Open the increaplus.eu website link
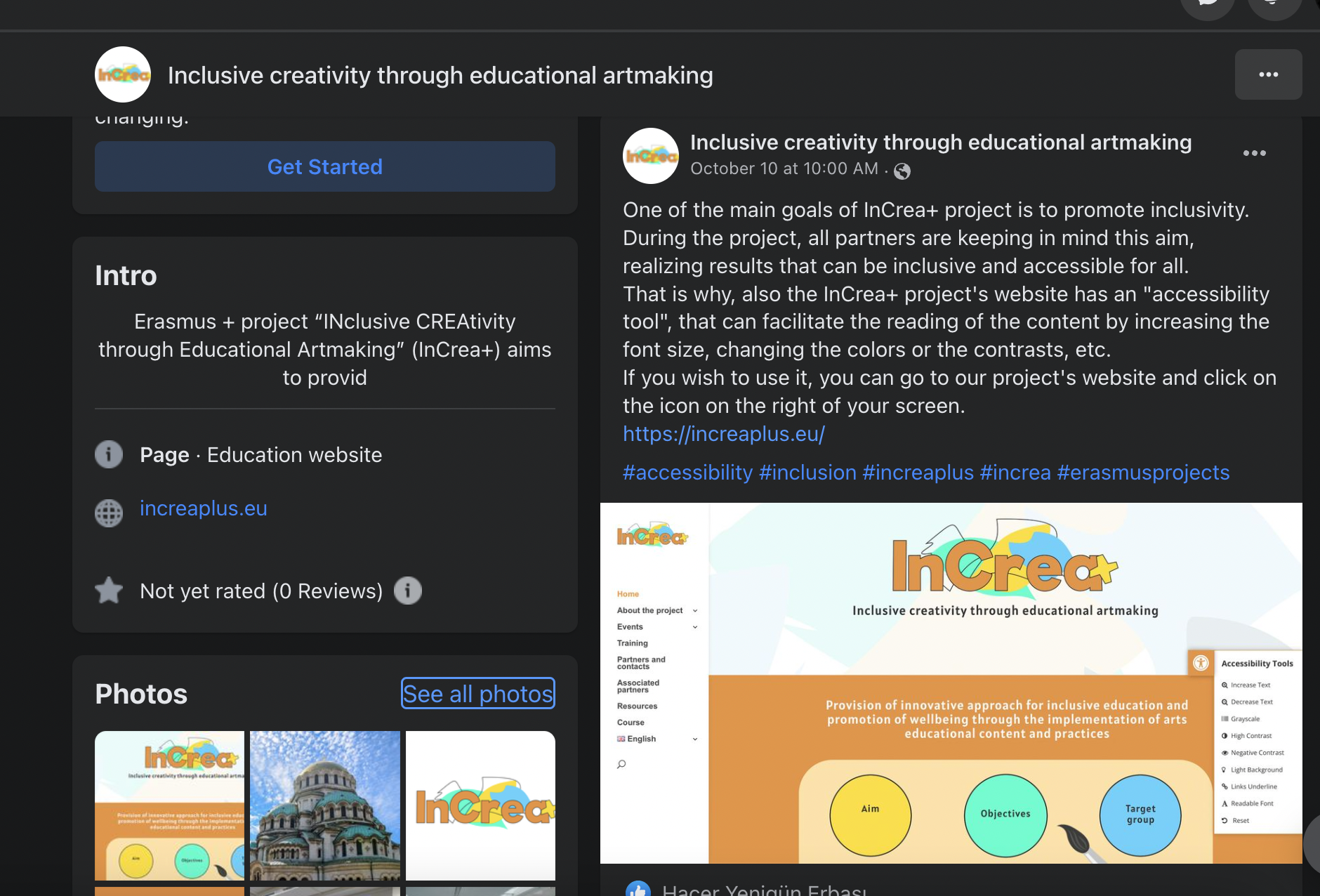The width and height of the screenshot is (1320, 896). pyautogui.click(x=204, y=508)
